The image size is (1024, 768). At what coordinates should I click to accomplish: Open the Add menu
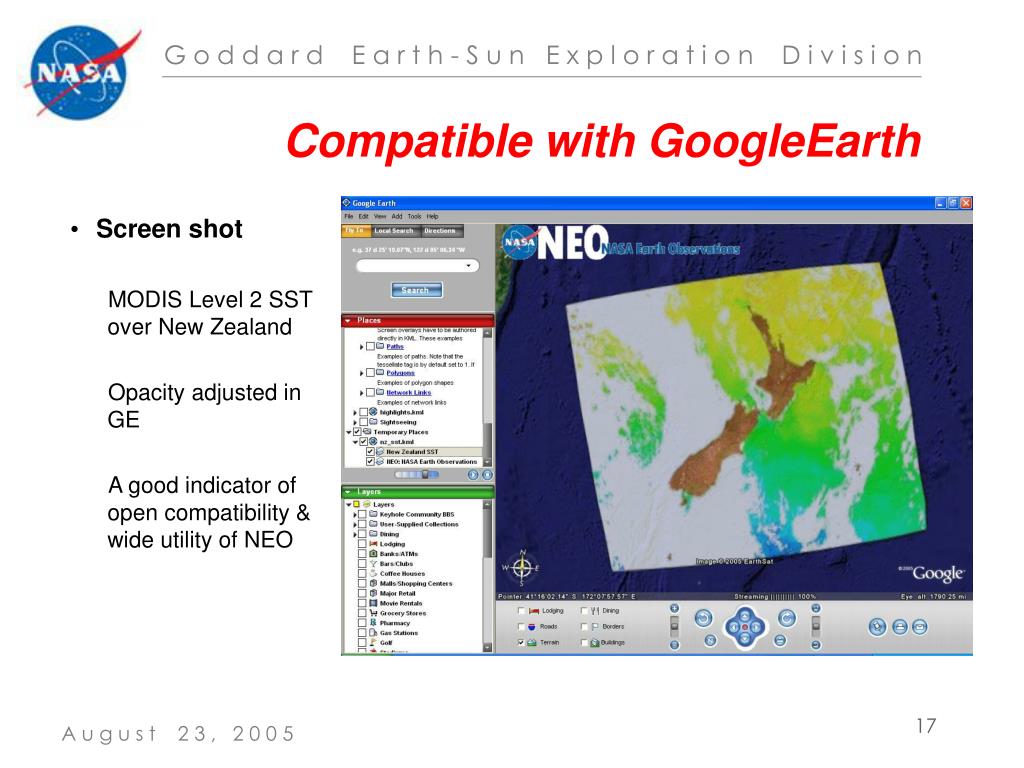(x=396, y=216)
